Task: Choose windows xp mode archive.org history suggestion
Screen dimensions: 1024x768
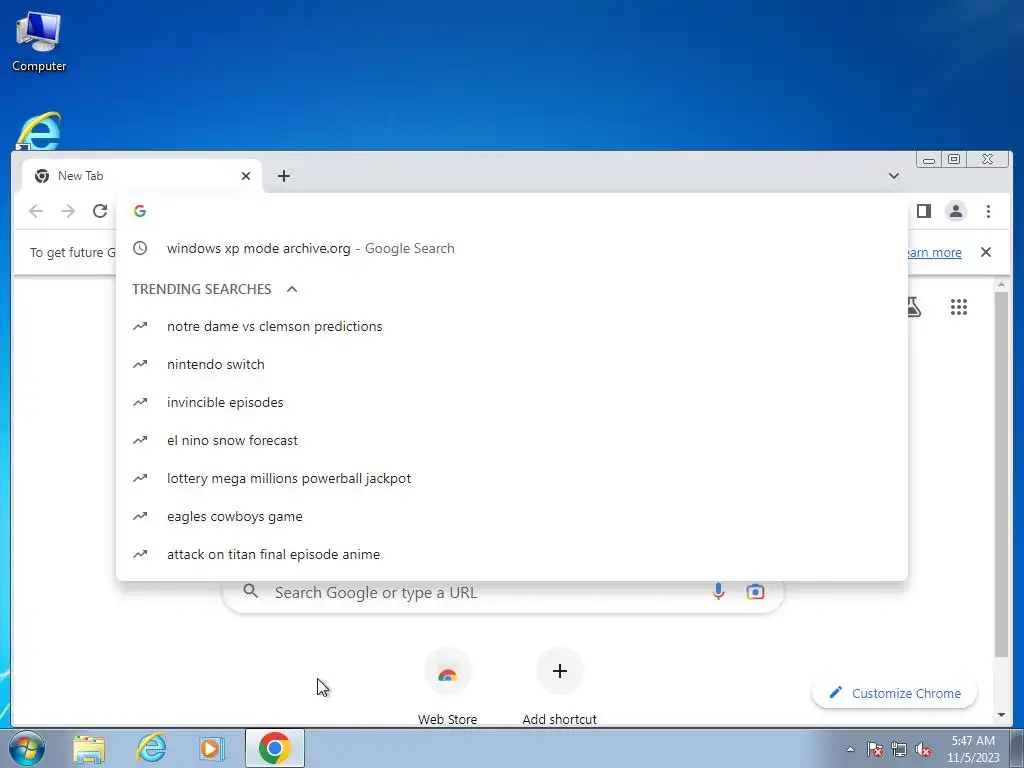Action: [511, 248]
